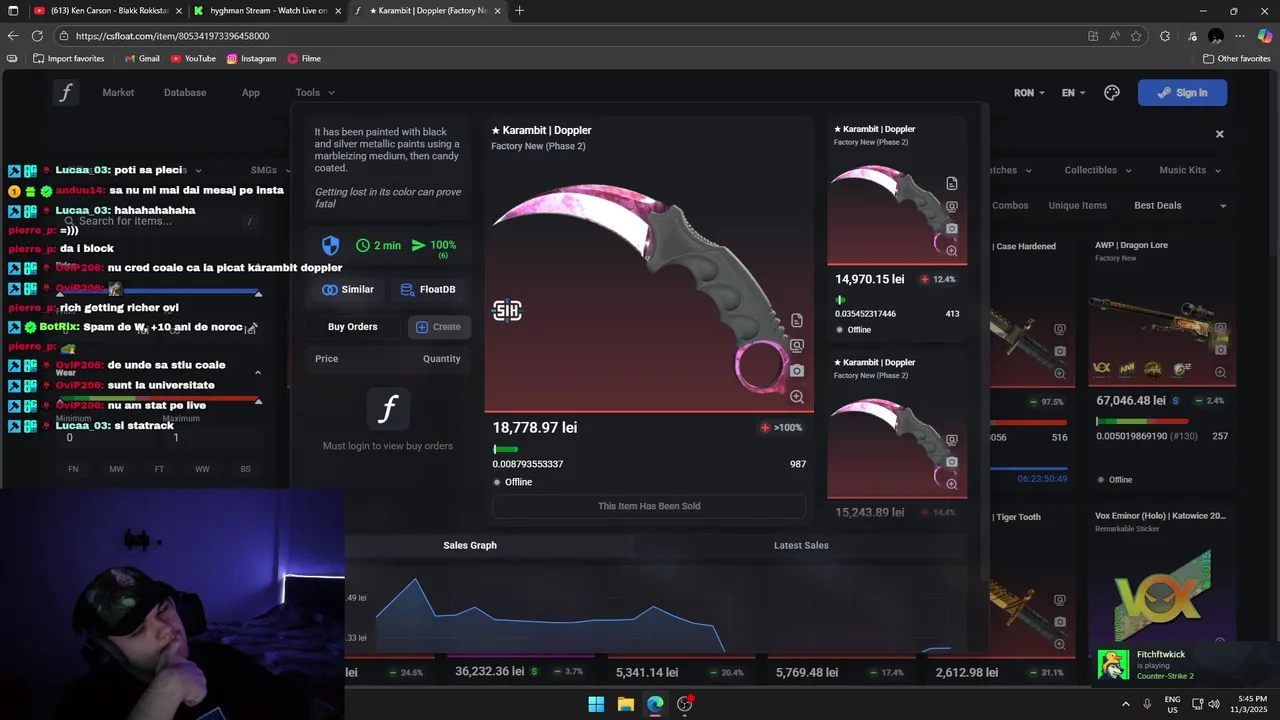This screenshot has height=720, width=1280.
Task: Click camera icon on 15,243.89 lei Karambit
Action: tap(952, 462)
